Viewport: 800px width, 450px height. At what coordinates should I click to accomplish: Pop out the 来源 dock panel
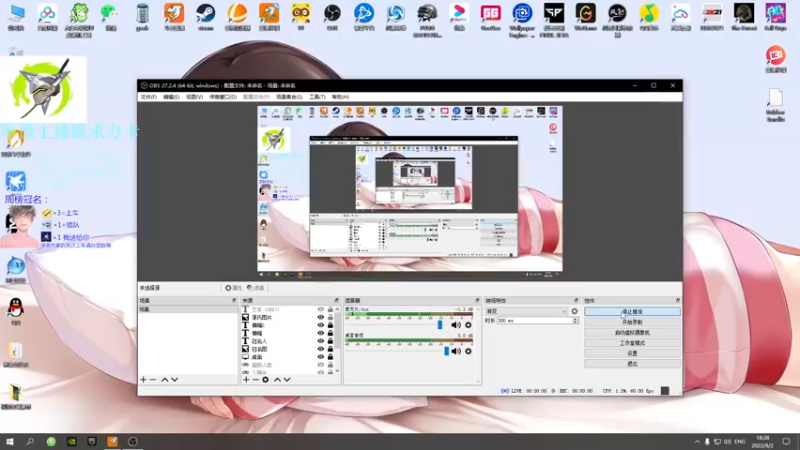(337, 301)
